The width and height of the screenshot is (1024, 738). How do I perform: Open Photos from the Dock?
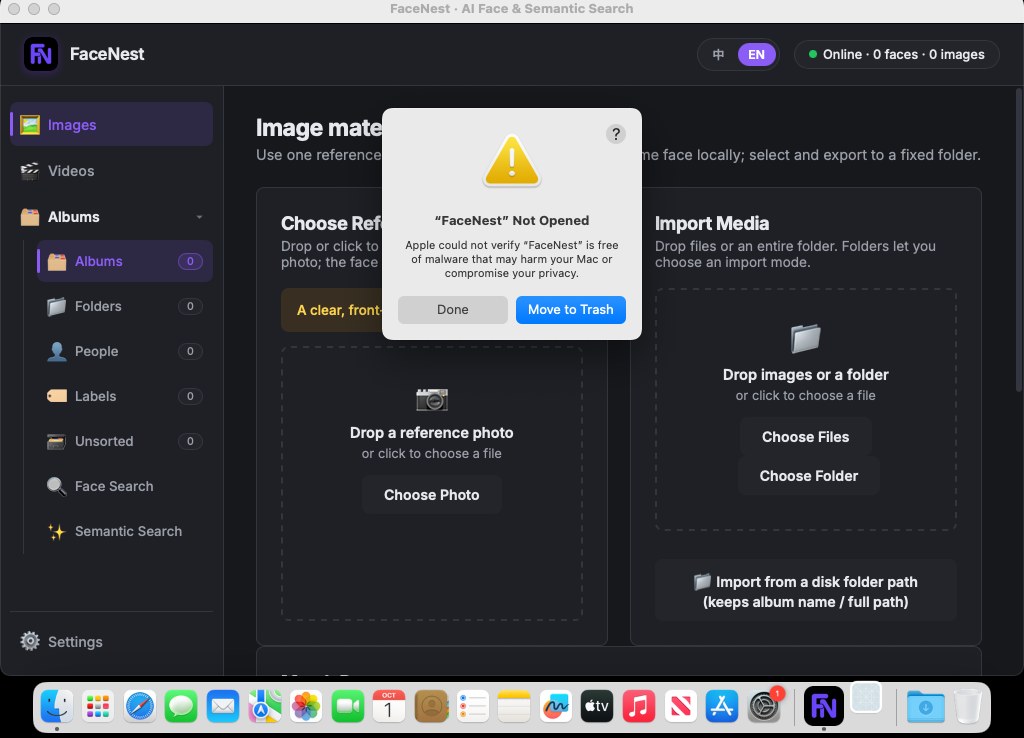pyautogui.click(x=306, y=706)
